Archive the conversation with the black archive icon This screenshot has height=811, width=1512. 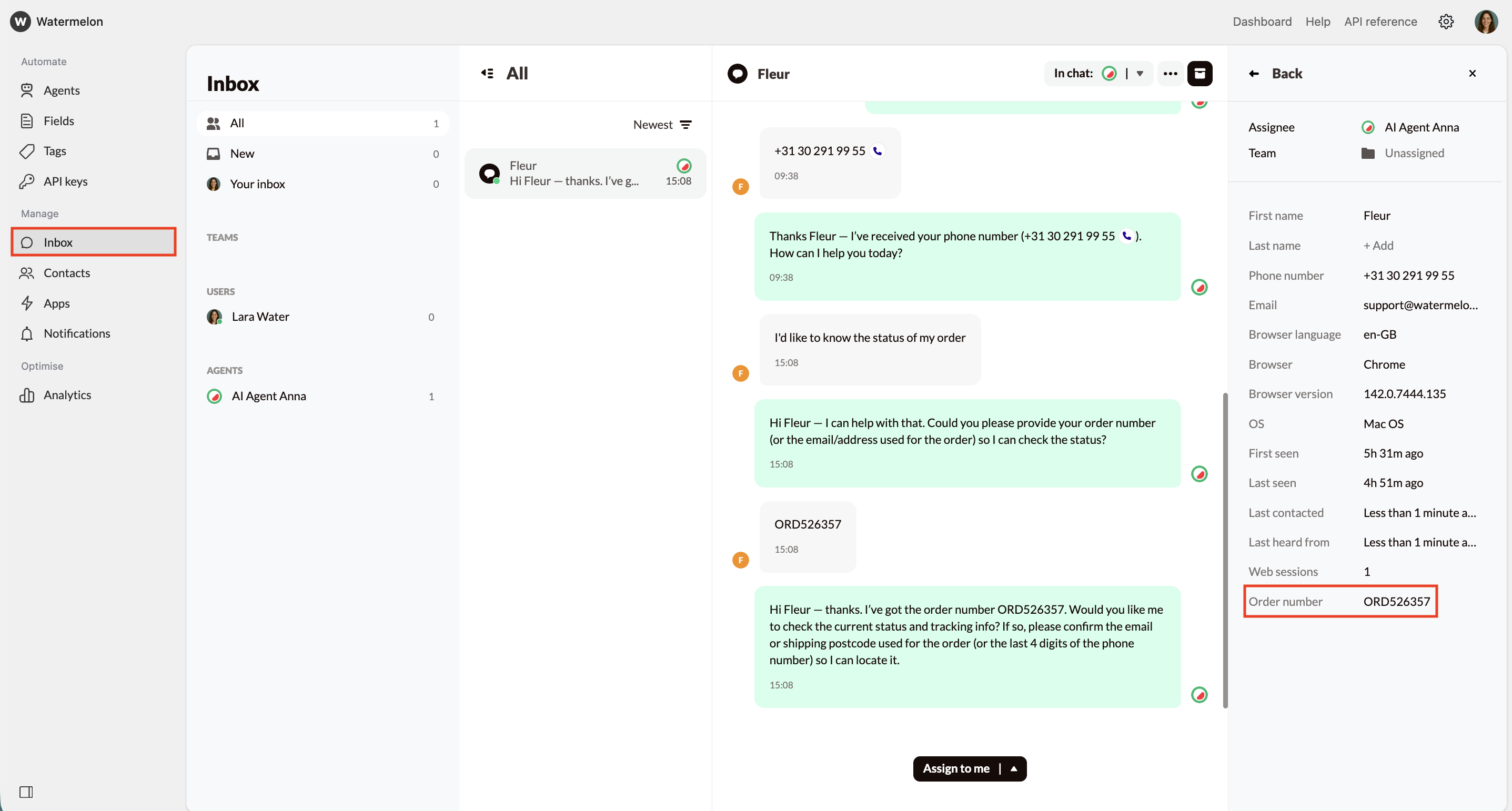pyautogui.click(x=1199, y=73)
